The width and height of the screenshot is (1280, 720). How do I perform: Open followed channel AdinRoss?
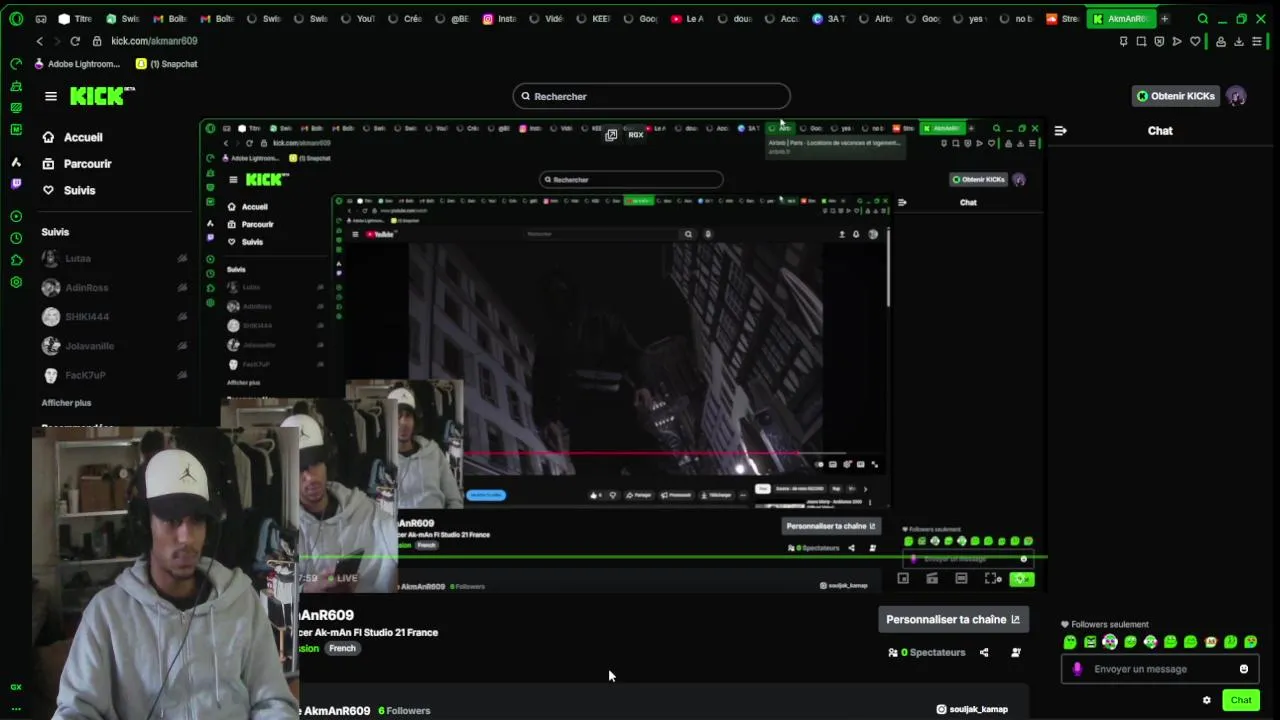click(115, 287)
